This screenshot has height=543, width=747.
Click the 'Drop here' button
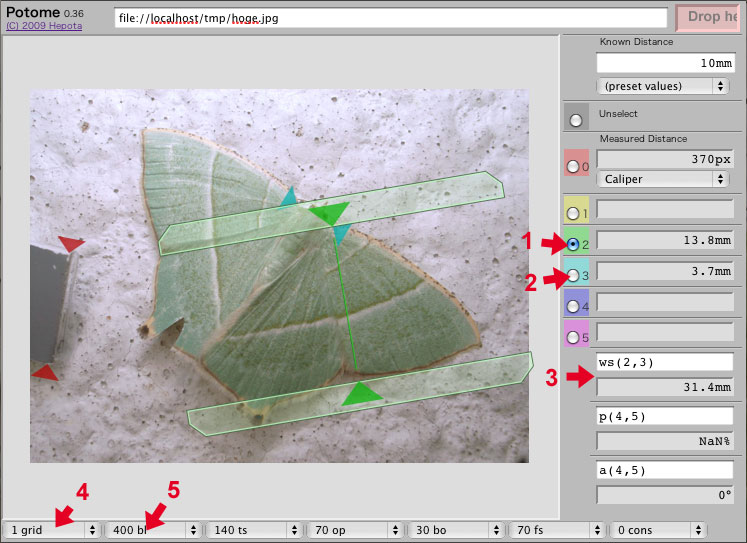(710, 18)
